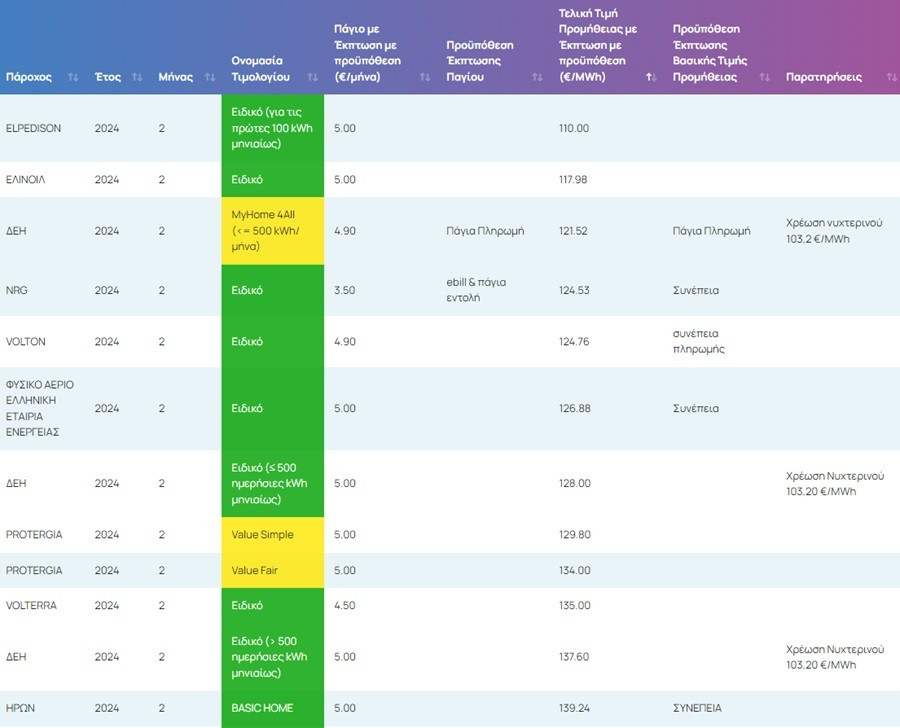Select tariff 'Ειδικό (για τις πρώτες 100 kWh μηνιαίως)'
This screenshot has width=900, height=728.
pos(273,128)
